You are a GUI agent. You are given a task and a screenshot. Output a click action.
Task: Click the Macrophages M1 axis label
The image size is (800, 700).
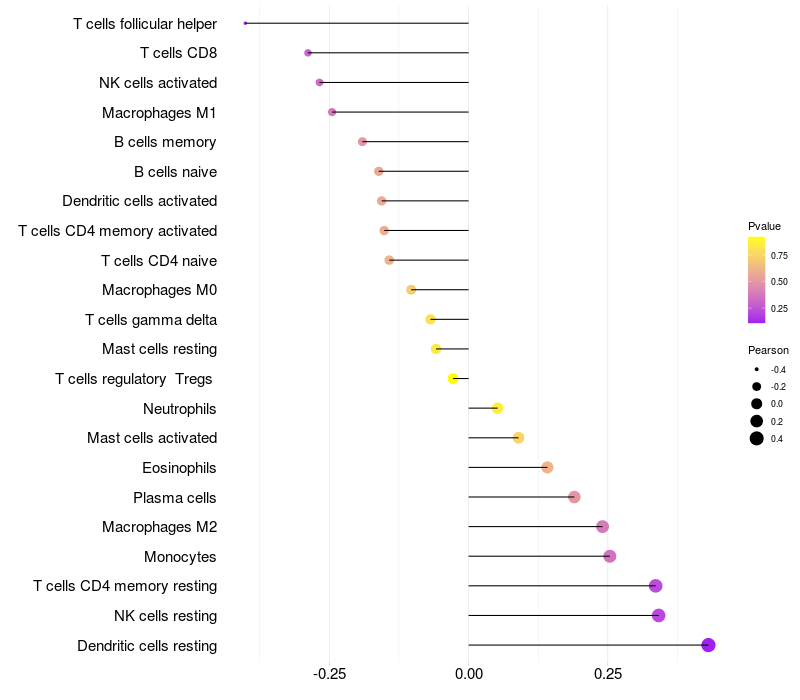(159, 113)
